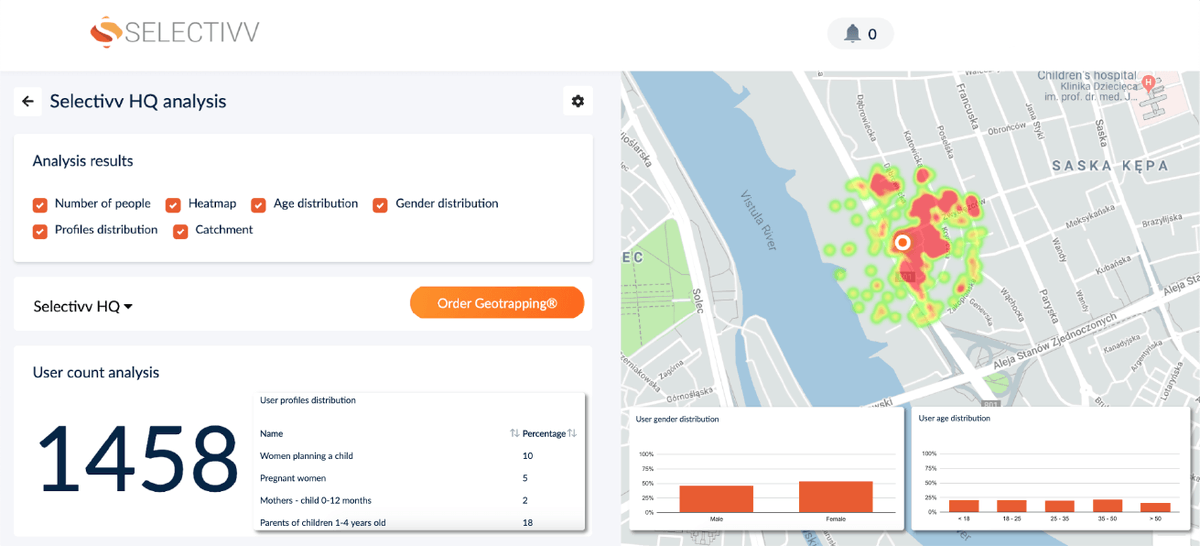
Task: Click the Male bar in gender chart
Action: [x=716, y=498]
